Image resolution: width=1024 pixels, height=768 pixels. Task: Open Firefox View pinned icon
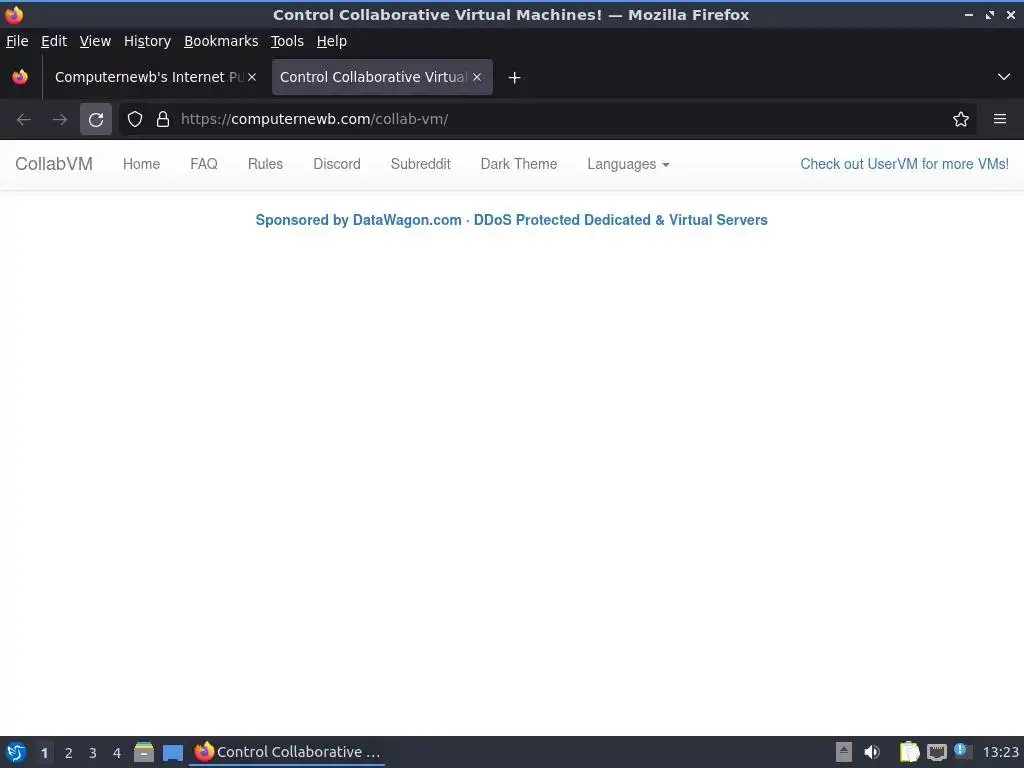[20, 77]
